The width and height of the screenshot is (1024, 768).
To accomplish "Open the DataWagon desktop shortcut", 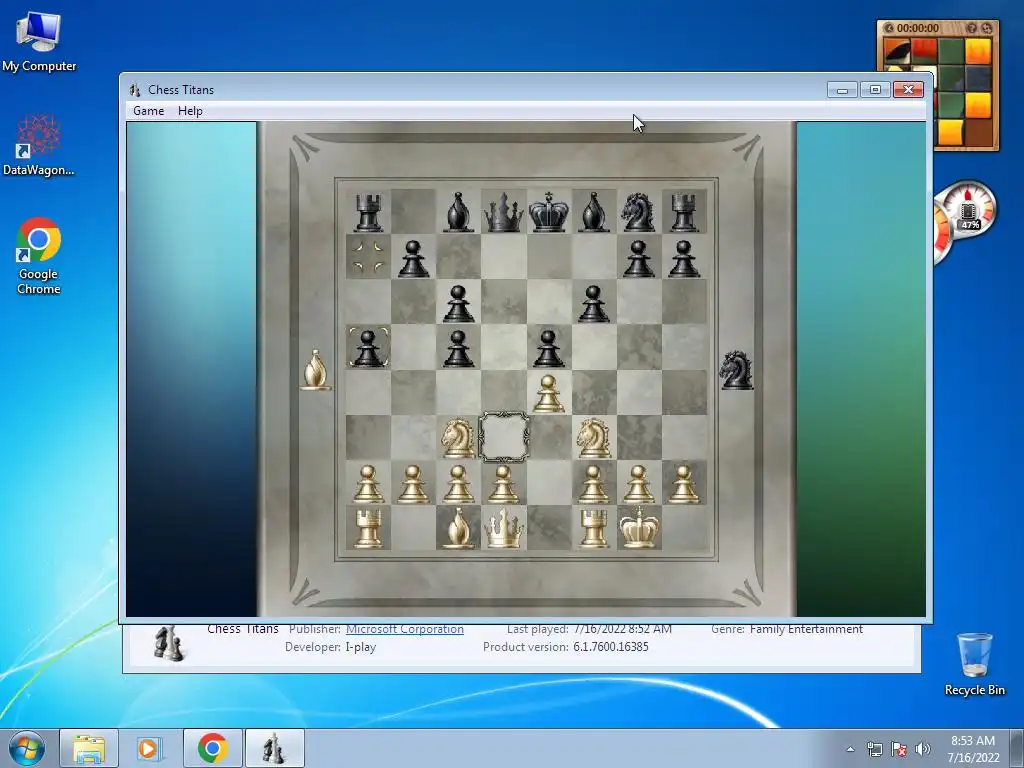I will (39, 145).
